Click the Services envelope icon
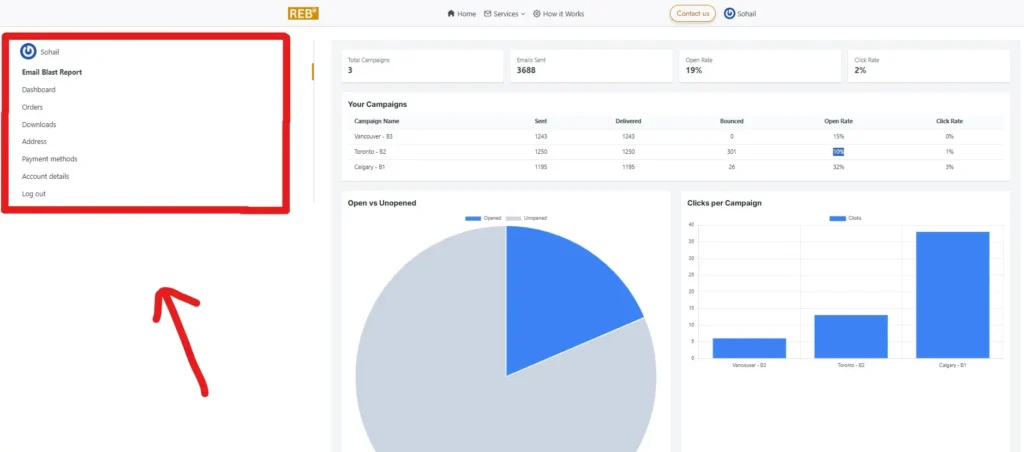Screen dimensions: 1024x452 [487, 14]
